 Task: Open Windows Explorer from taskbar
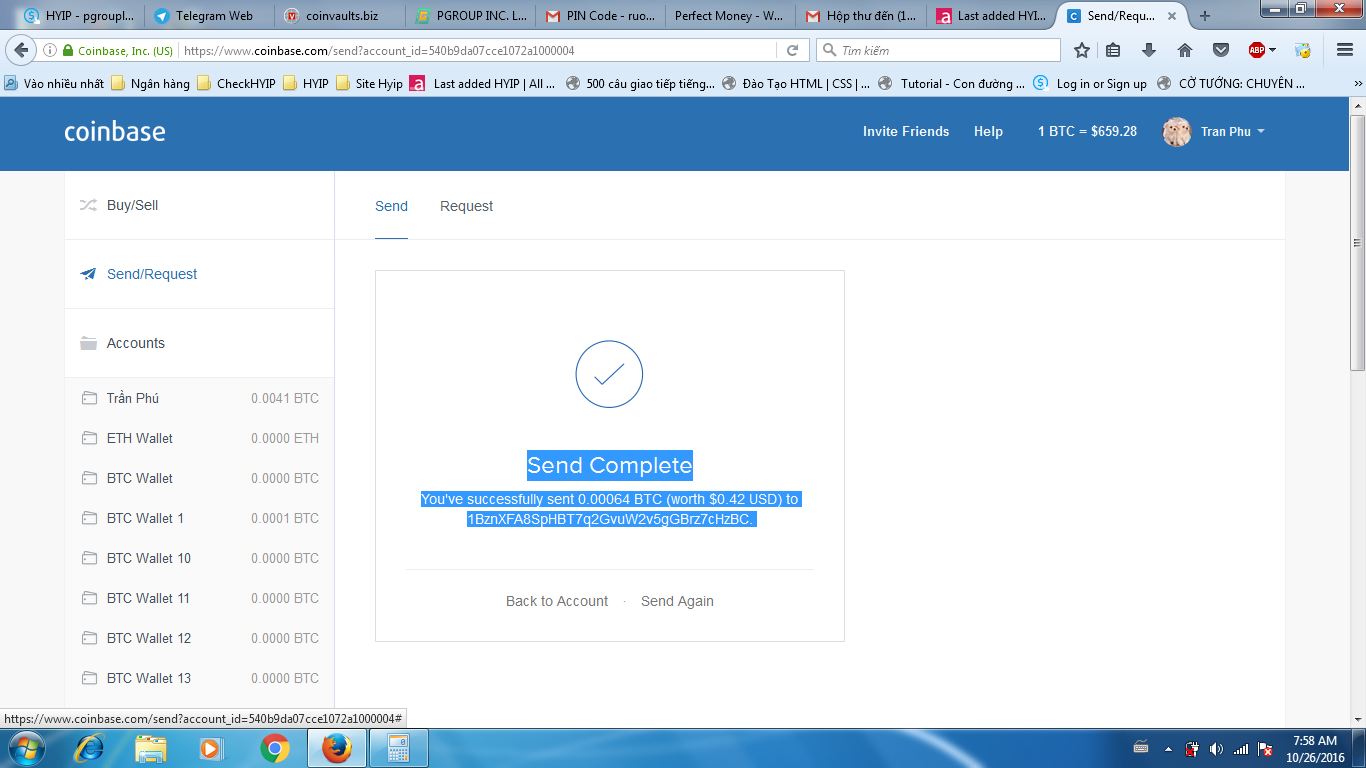[x=151, y=748]
